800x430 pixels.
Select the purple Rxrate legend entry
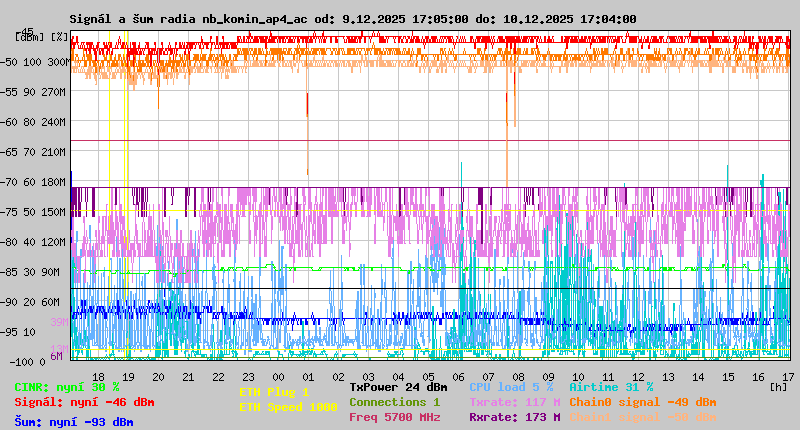514,417
